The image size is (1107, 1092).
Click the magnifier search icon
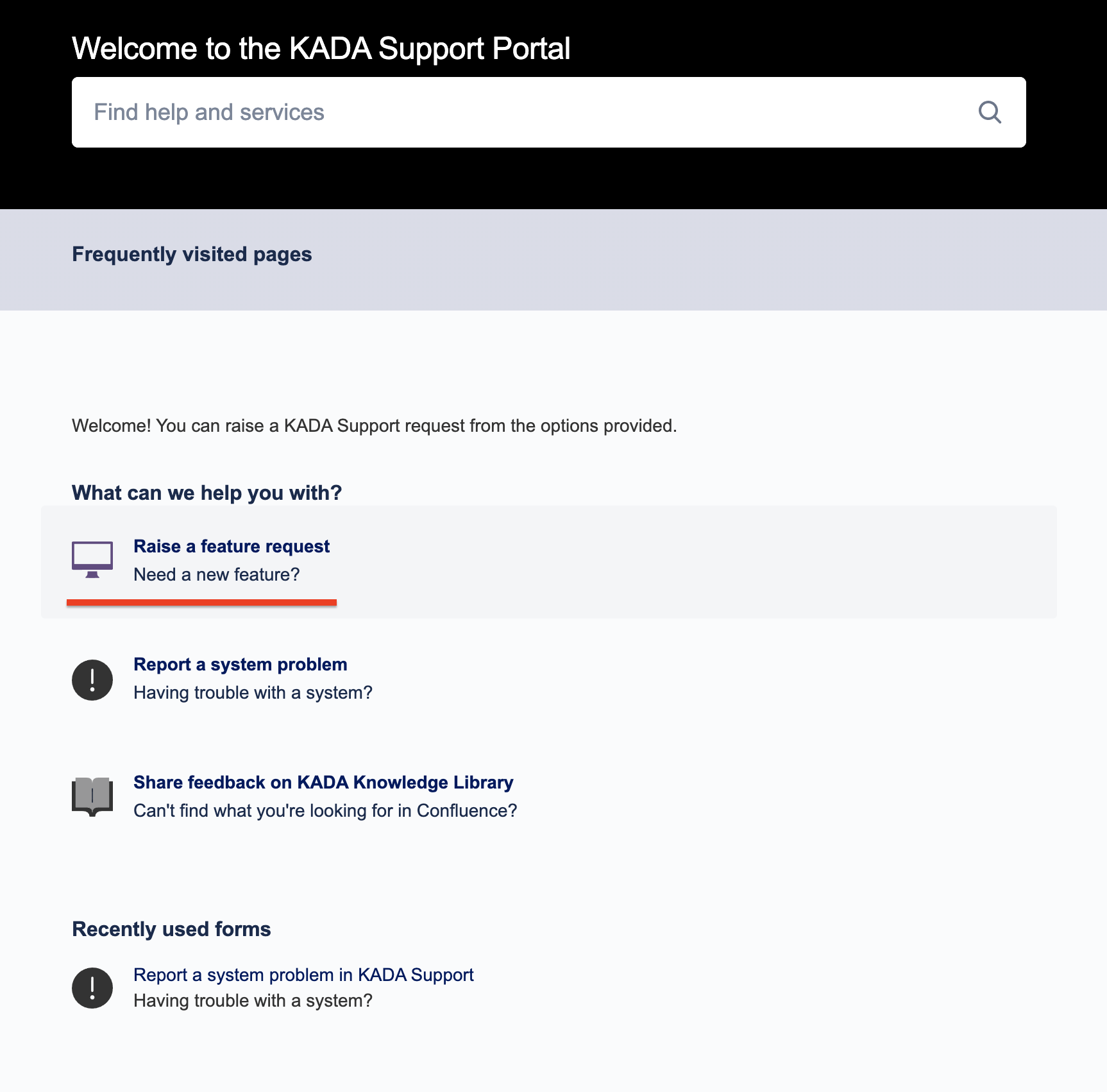pyautogui.click(x=990, y=112)
